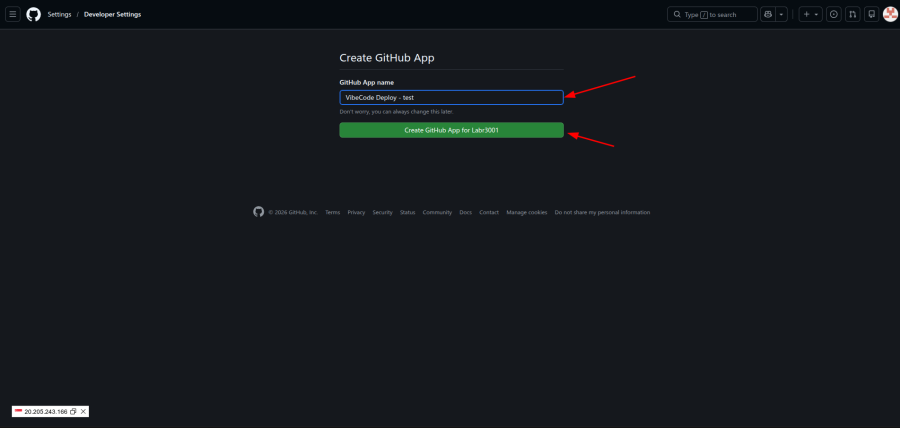Open the hamburger navigation menu
The height and width of the screenshot is (428, 900).
[13, 14]
